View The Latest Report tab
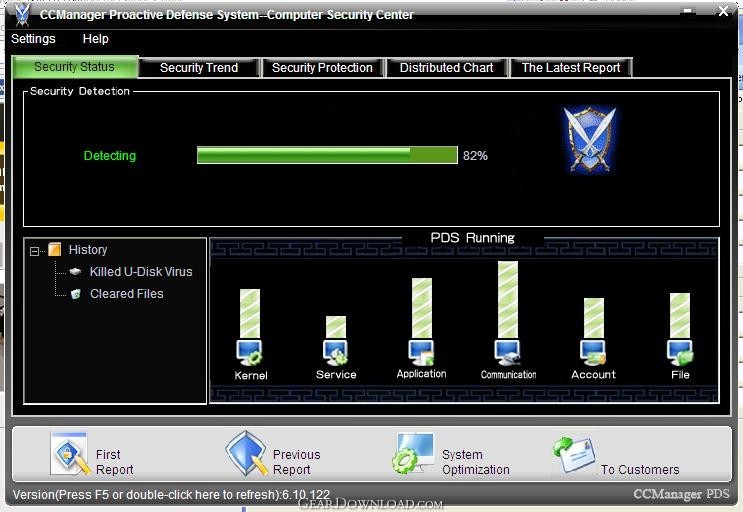The image size is (743, 512). (x=571, y=68)
